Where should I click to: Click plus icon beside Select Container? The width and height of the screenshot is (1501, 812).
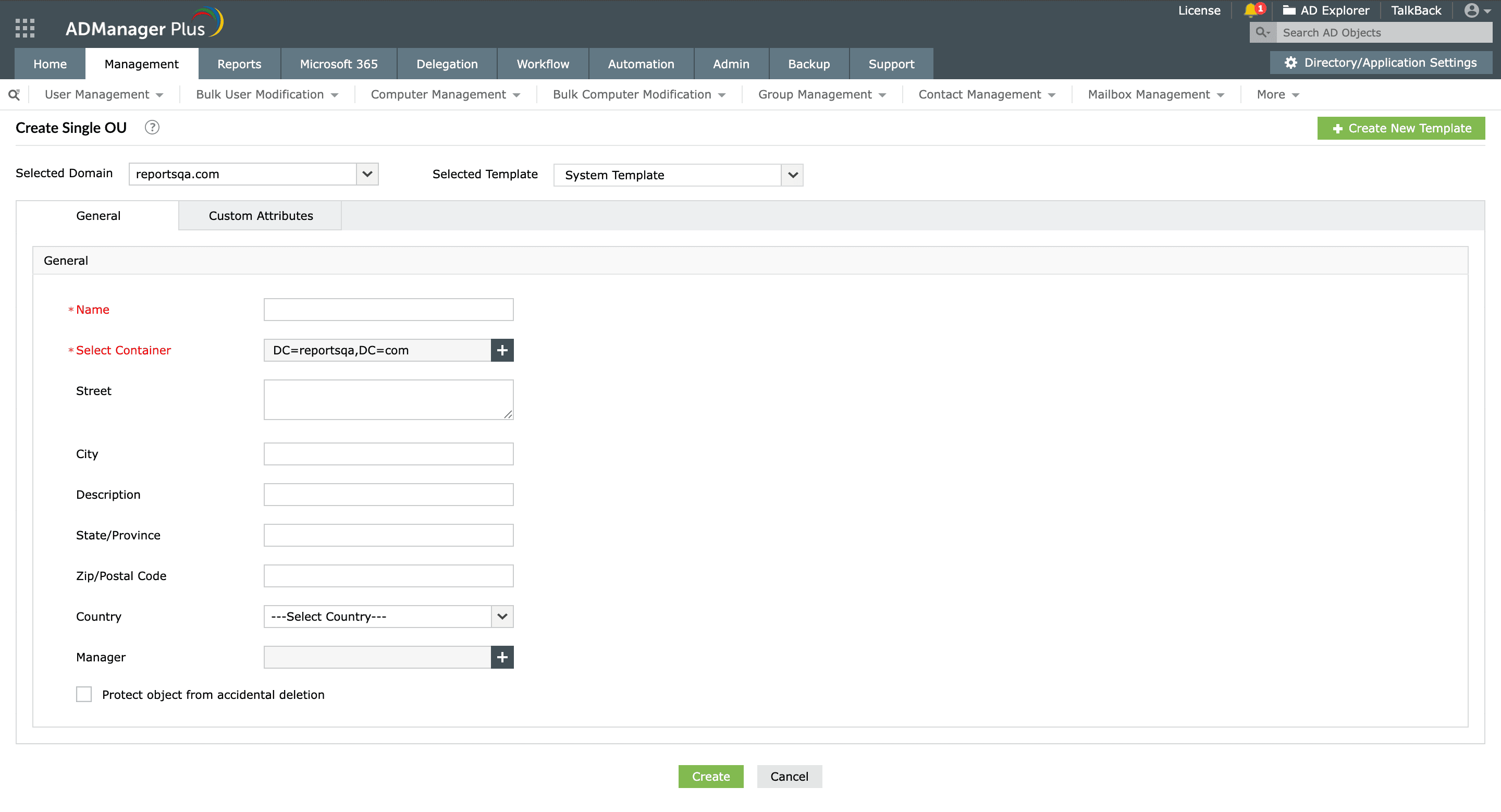click(x=502, y=350)
